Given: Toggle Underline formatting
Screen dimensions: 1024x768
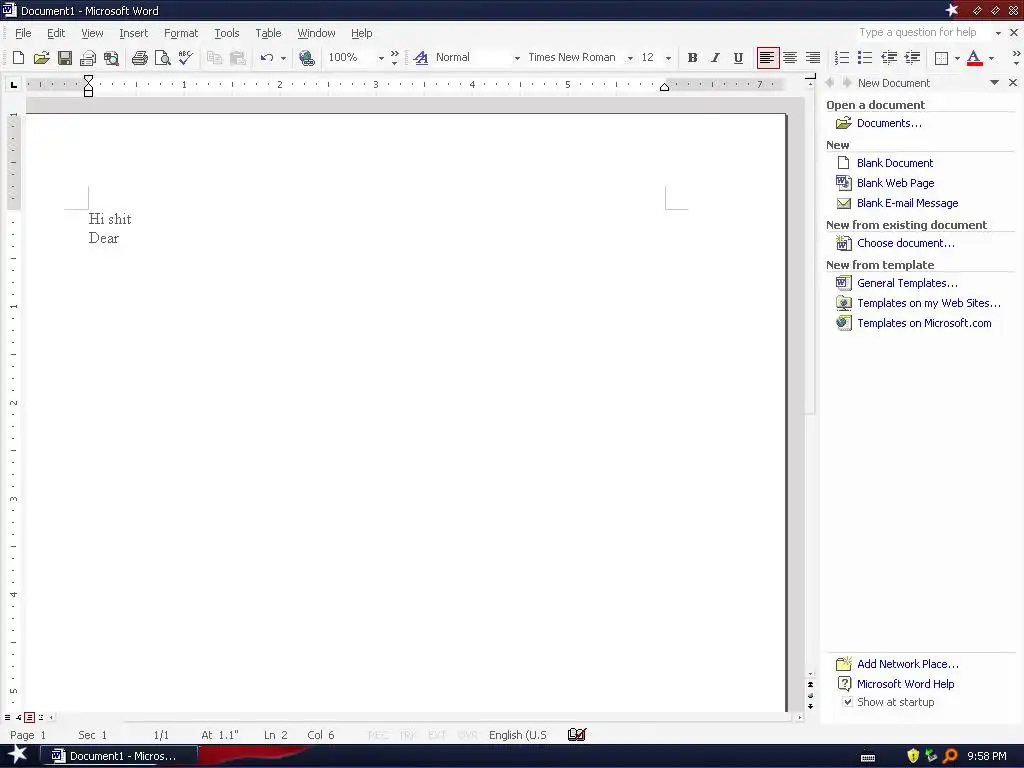Looking at the screenshot, I should pyautogui.click(x=738, y=57).
